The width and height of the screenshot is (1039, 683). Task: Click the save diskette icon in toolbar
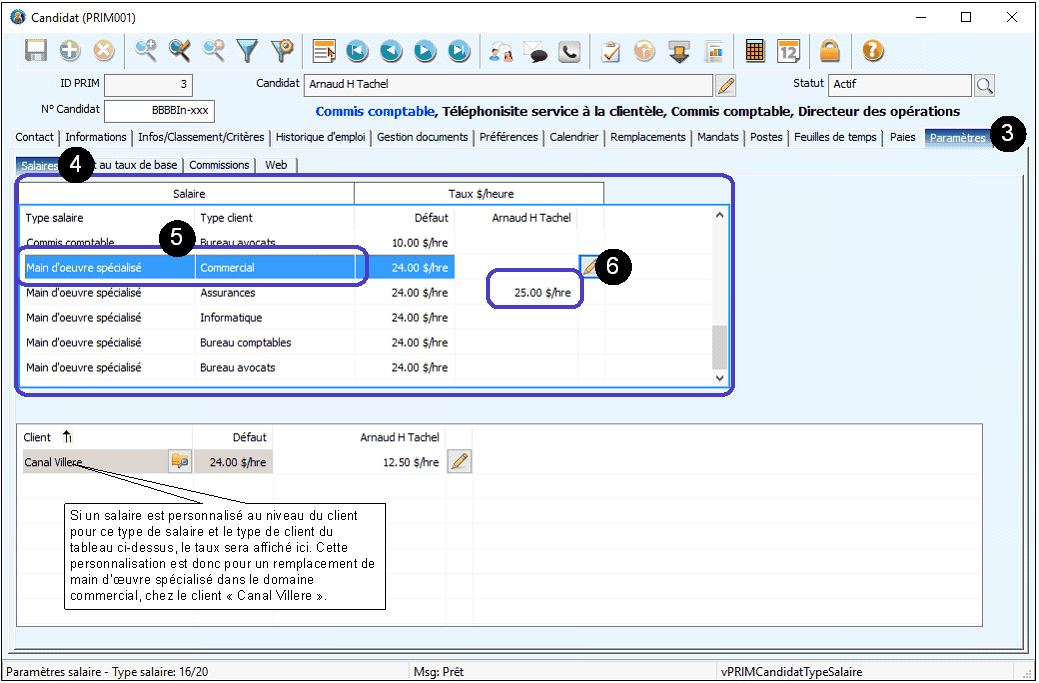click(36, 51)
